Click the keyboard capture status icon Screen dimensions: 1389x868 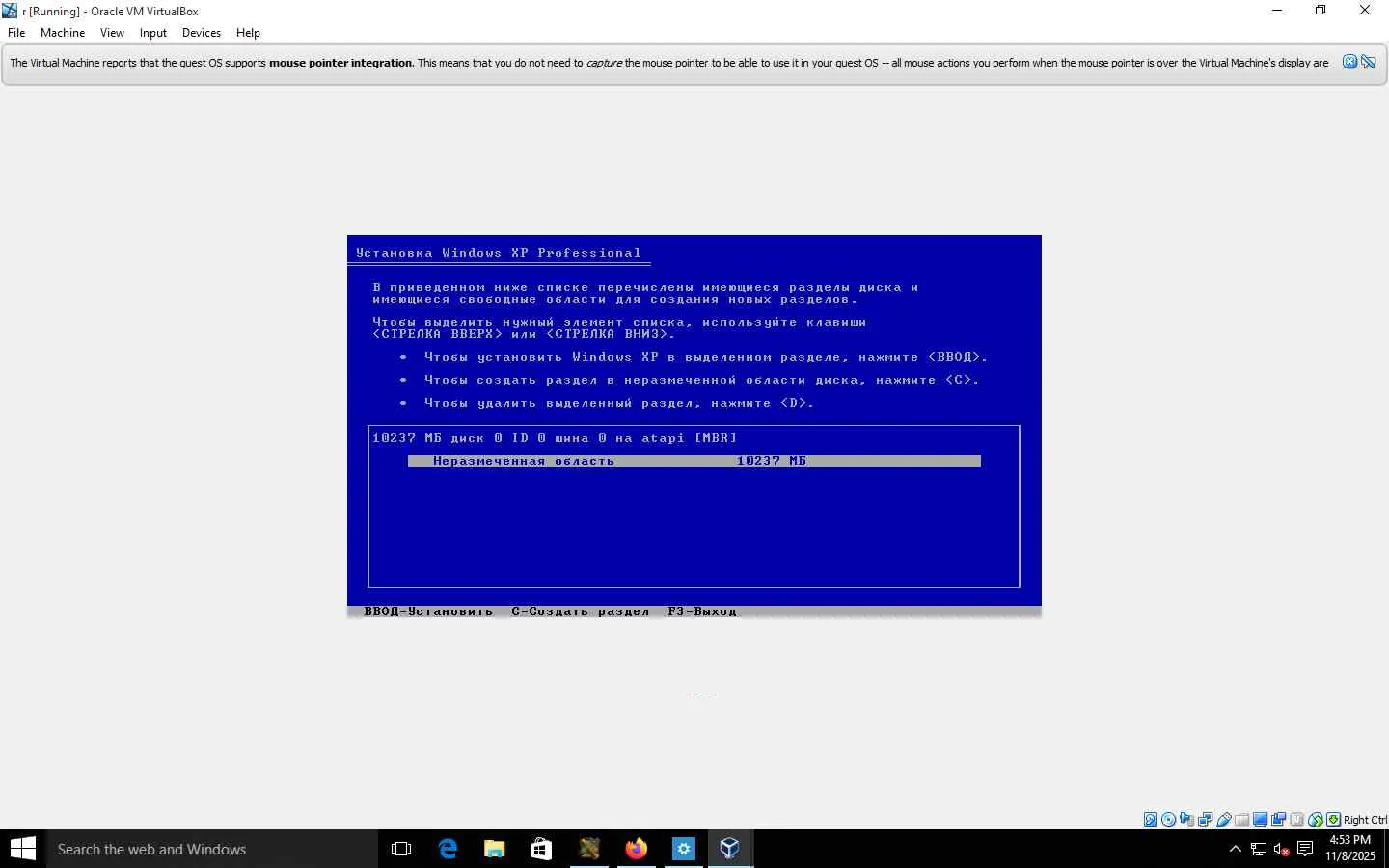pos(1334,820)
